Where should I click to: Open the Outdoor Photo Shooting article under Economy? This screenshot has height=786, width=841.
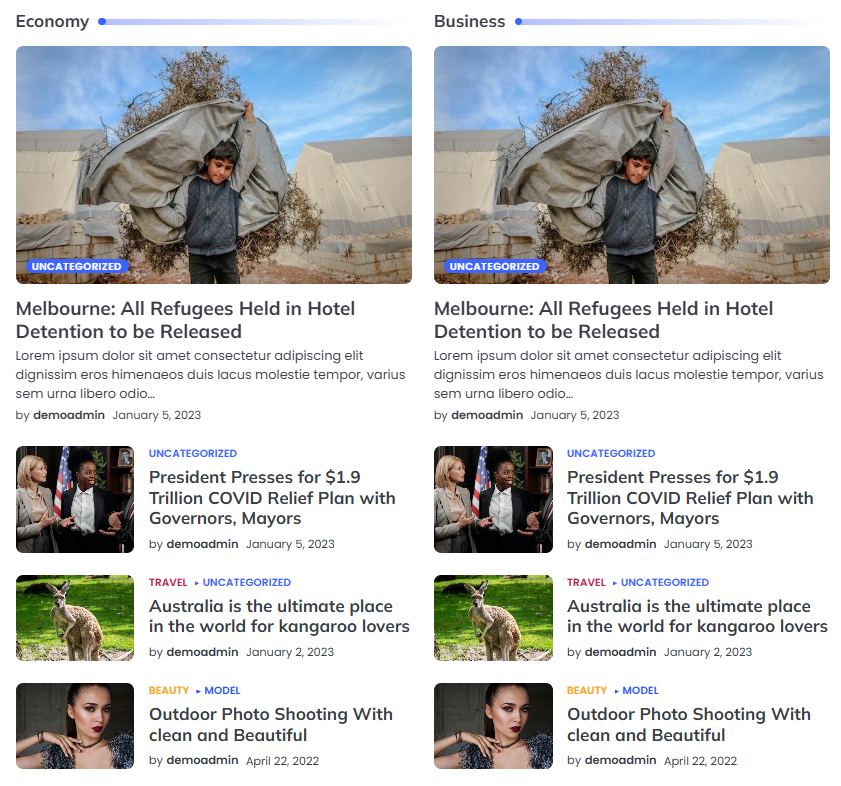(x=270, y=724)
